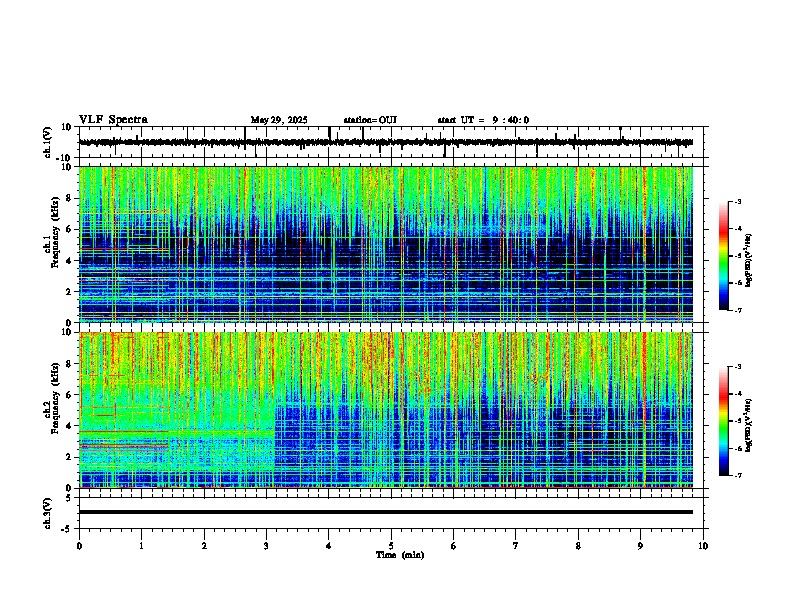Image resolution: width=792 pixels, height=612 pixels.
Task: Click the "ch.1(V)" axis label
Action: coord(48,142)
